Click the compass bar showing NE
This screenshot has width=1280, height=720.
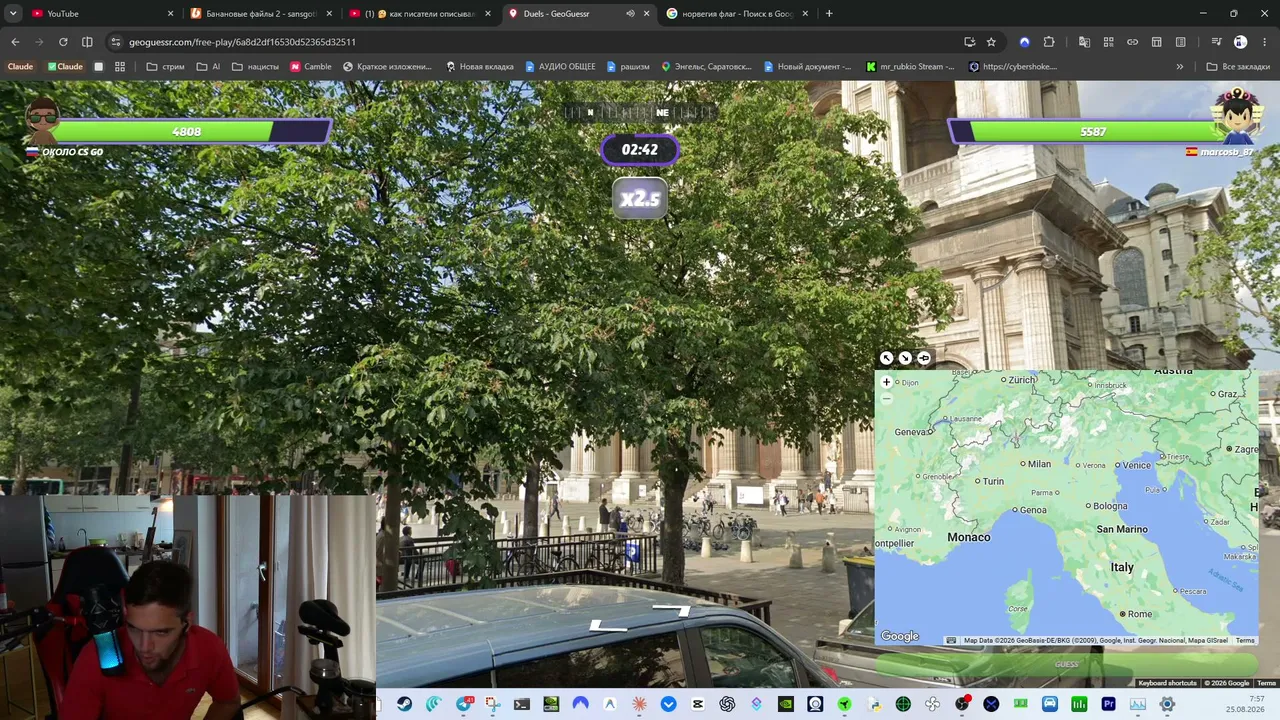click(640, 113)
